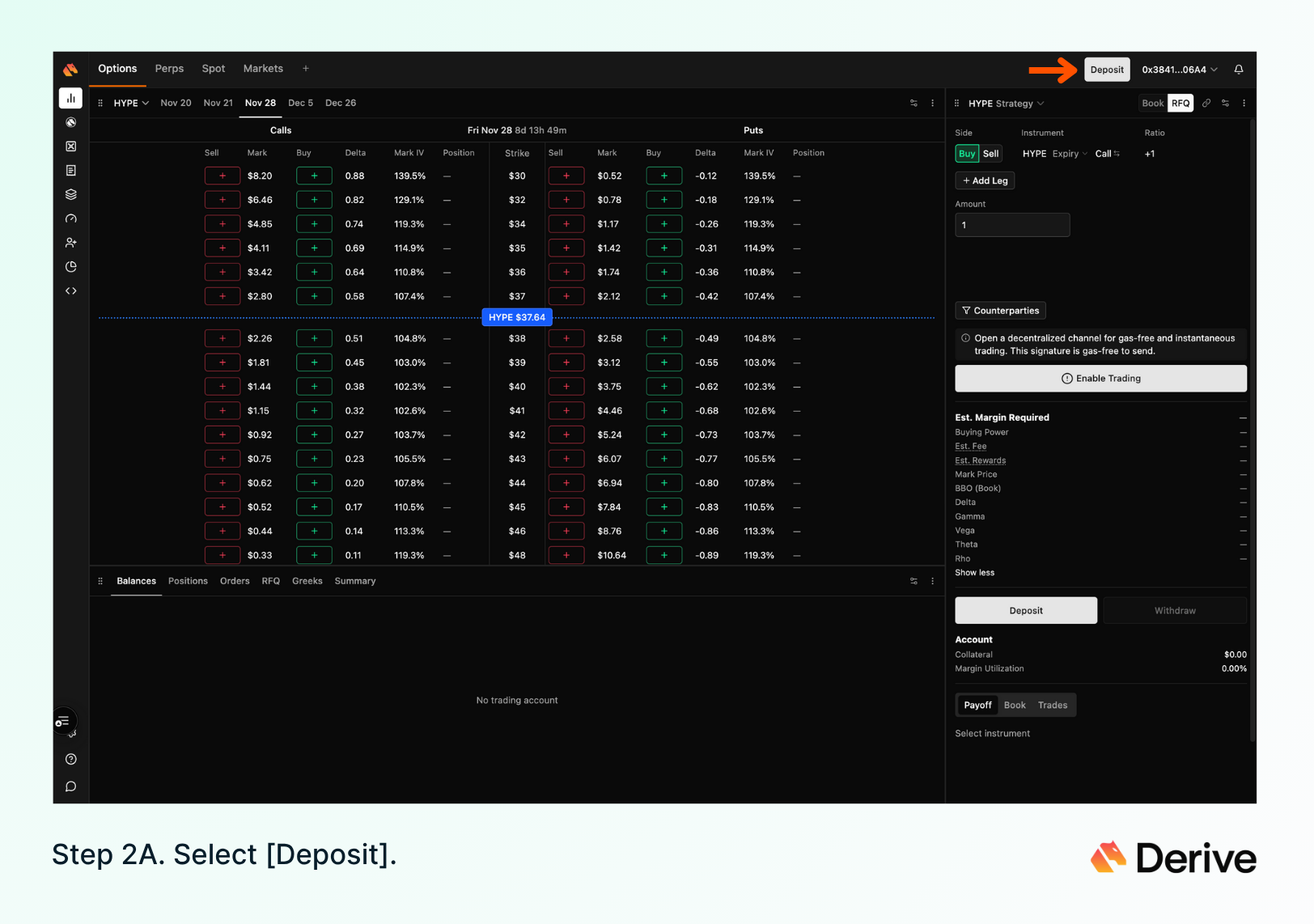Buy the $30 strike call
Screen dimensions: 1314x924
coord(314,176)
